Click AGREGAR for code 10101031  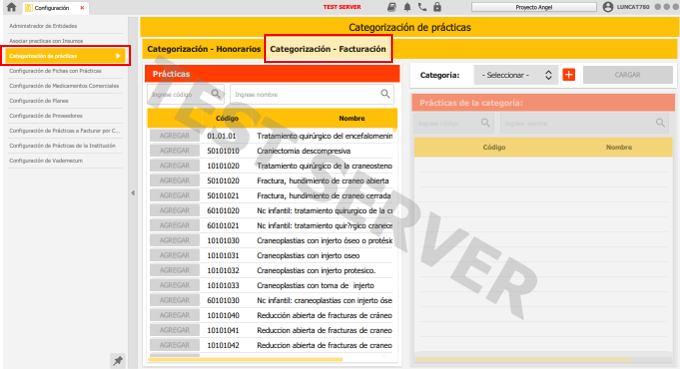pyautogui.click(x=174, y=255)
